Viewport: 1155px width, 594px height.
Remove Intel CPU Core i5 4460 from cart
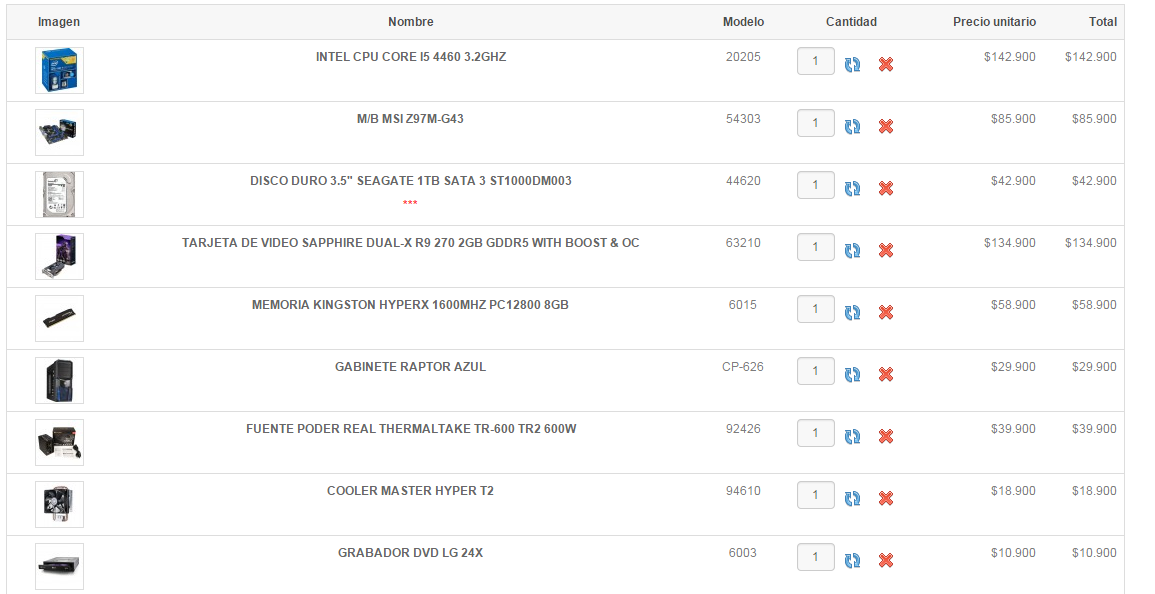click(x=886, y=65)
